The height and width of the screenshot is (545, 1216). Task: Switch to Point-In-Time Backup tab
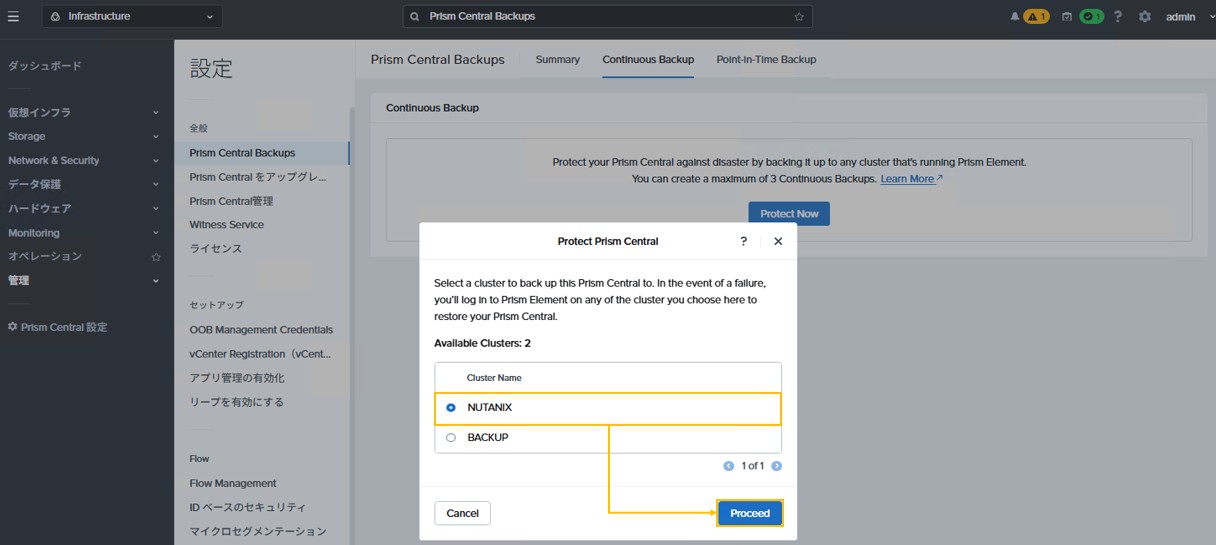[x=766, y=60]
